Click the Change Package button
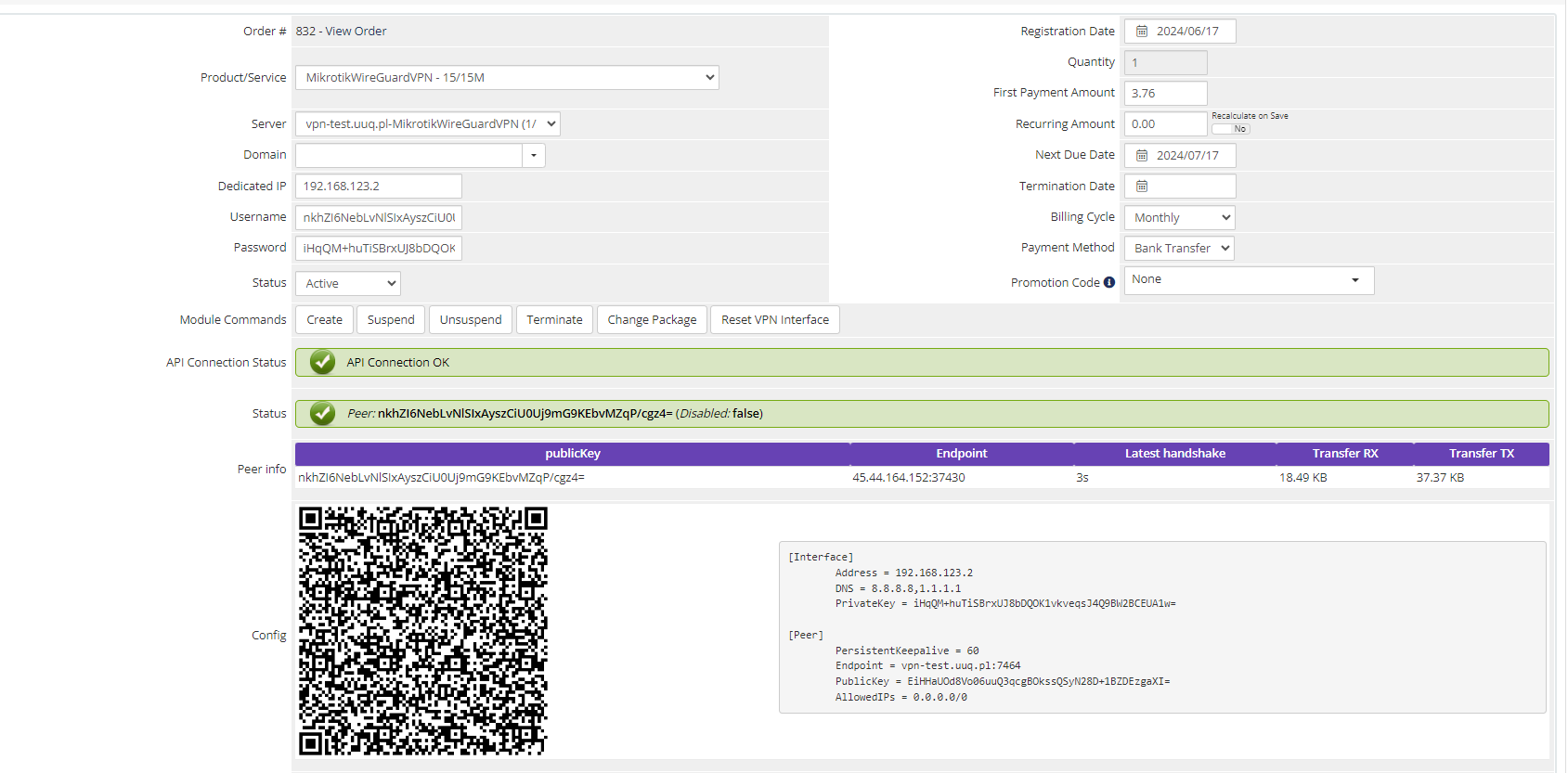This screenshot has width=1568, height=773. [653, 320]
